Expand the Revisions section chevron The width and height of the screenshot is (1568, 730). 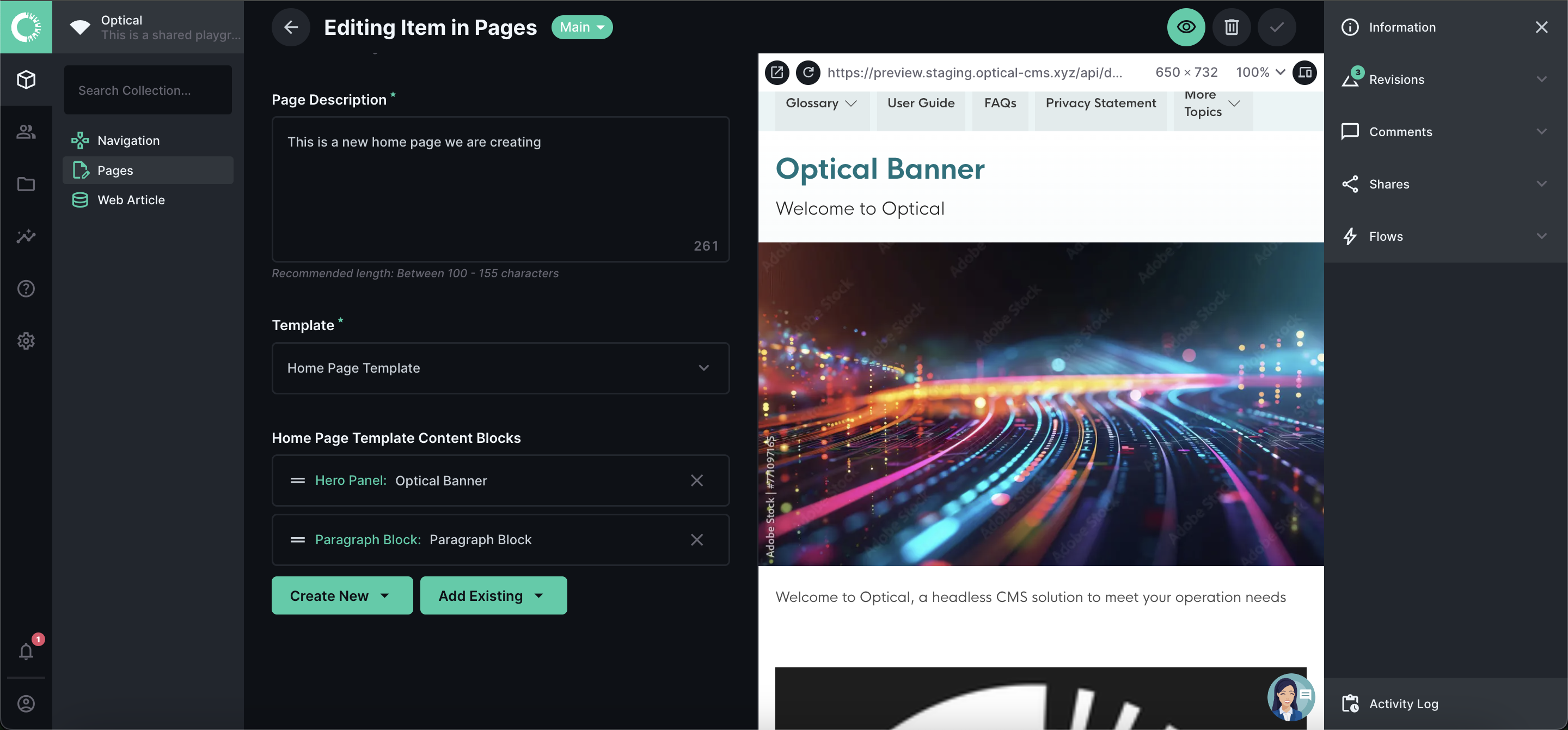[x=1541, y=79]
